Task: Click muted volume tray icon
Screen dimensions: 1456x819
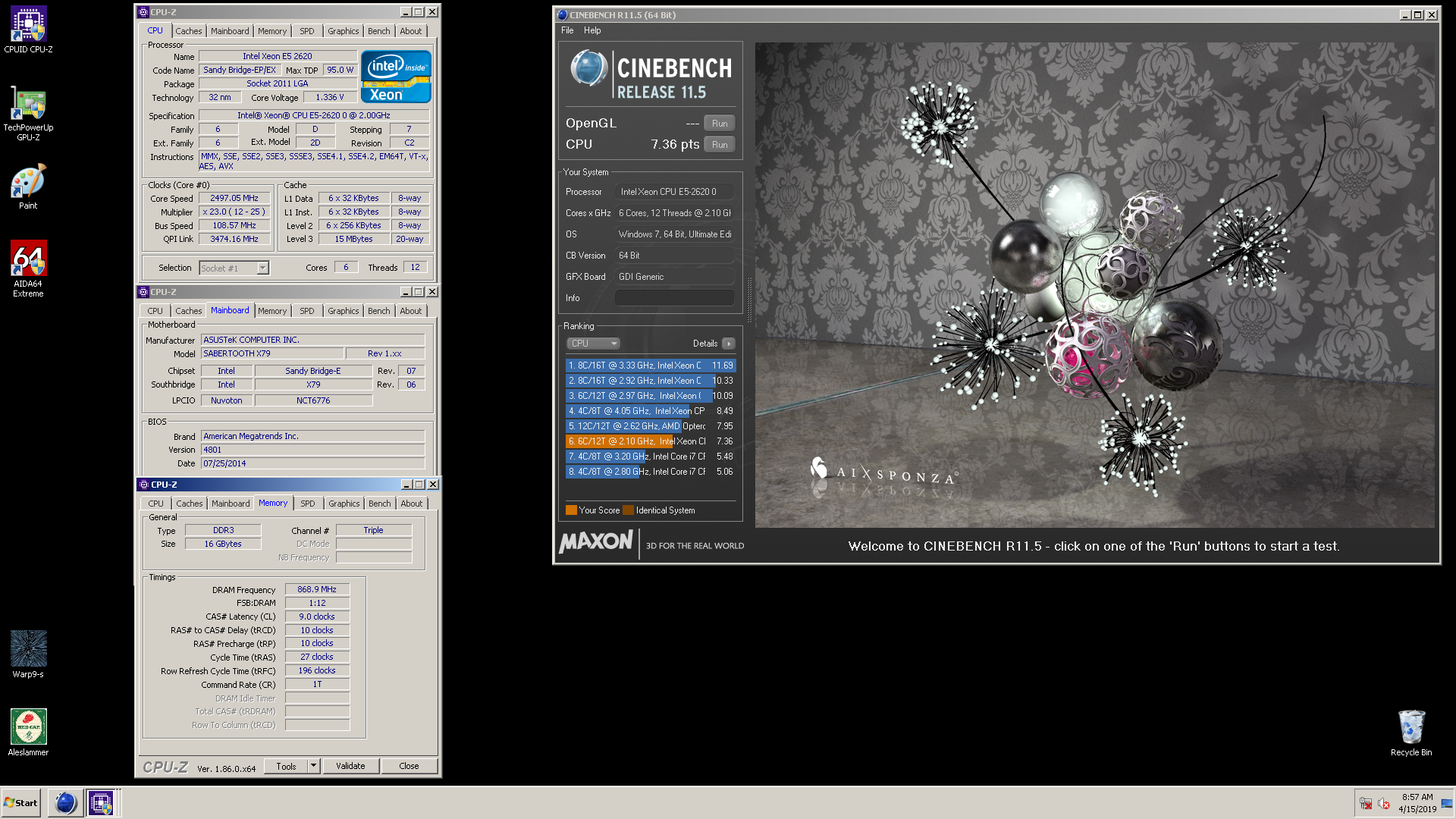Action: pyautogui.click(x=1384, y=803)
